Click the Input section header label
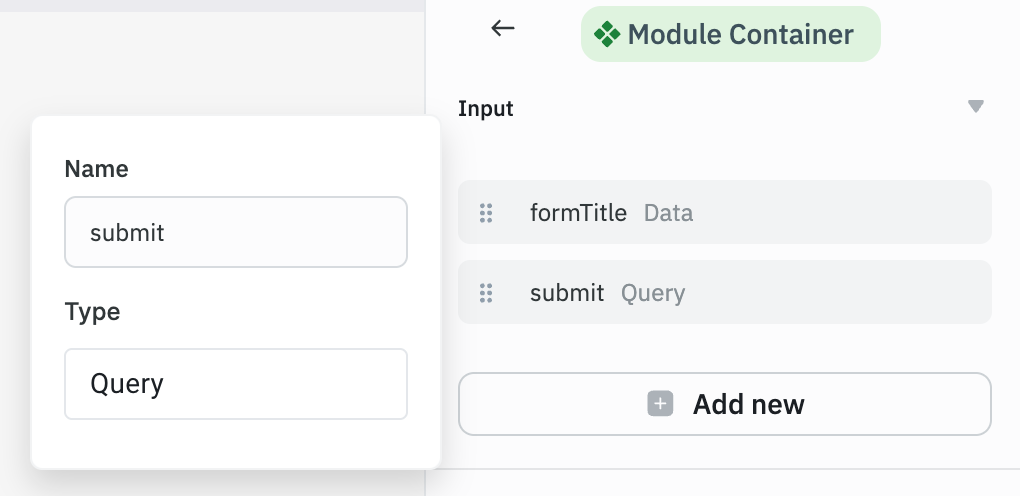The height and width of the screenshot is (496, 1020). [x=486, y=109]
